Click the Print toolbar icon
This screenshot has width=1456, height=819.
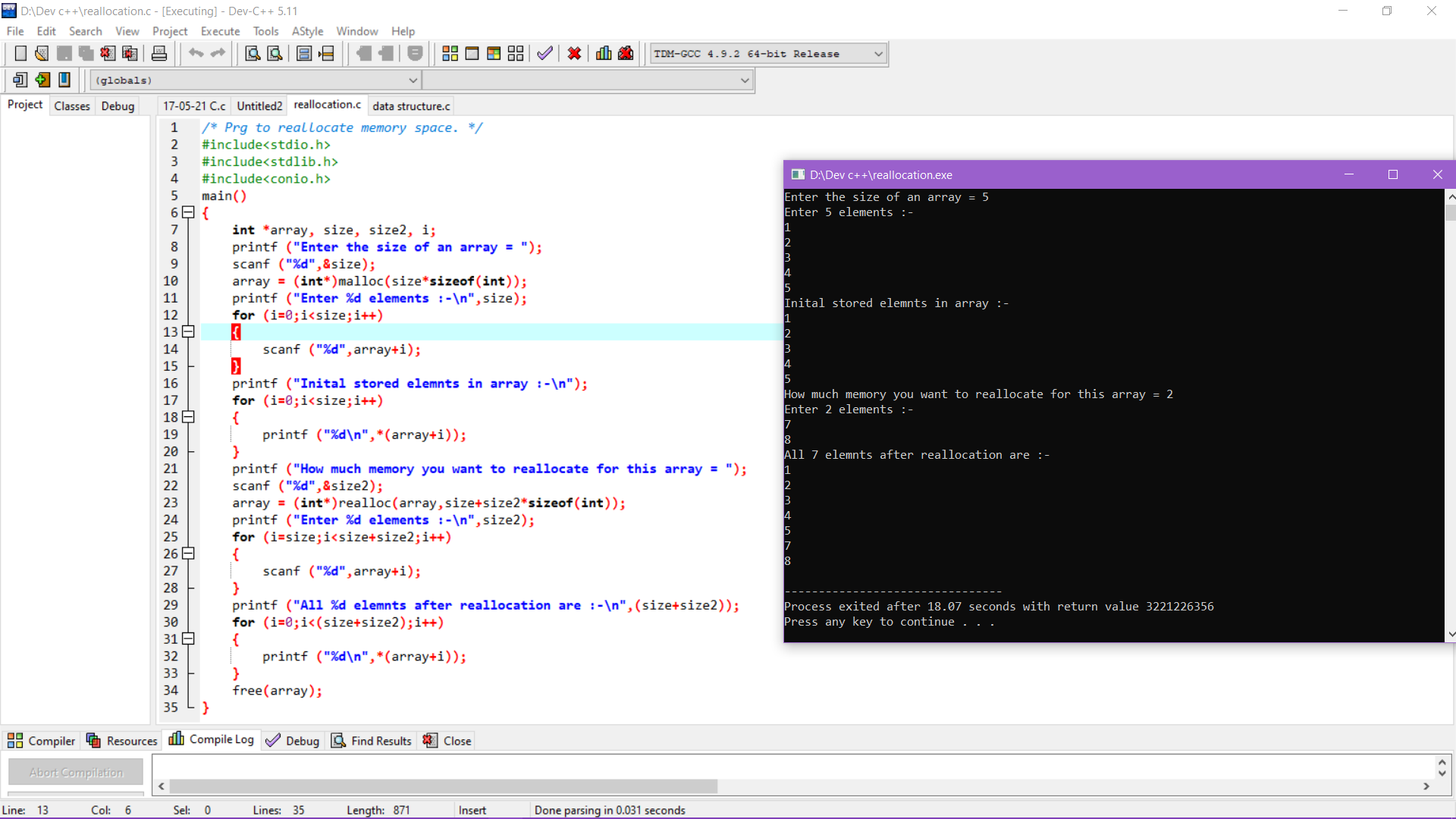pos(159,53)
